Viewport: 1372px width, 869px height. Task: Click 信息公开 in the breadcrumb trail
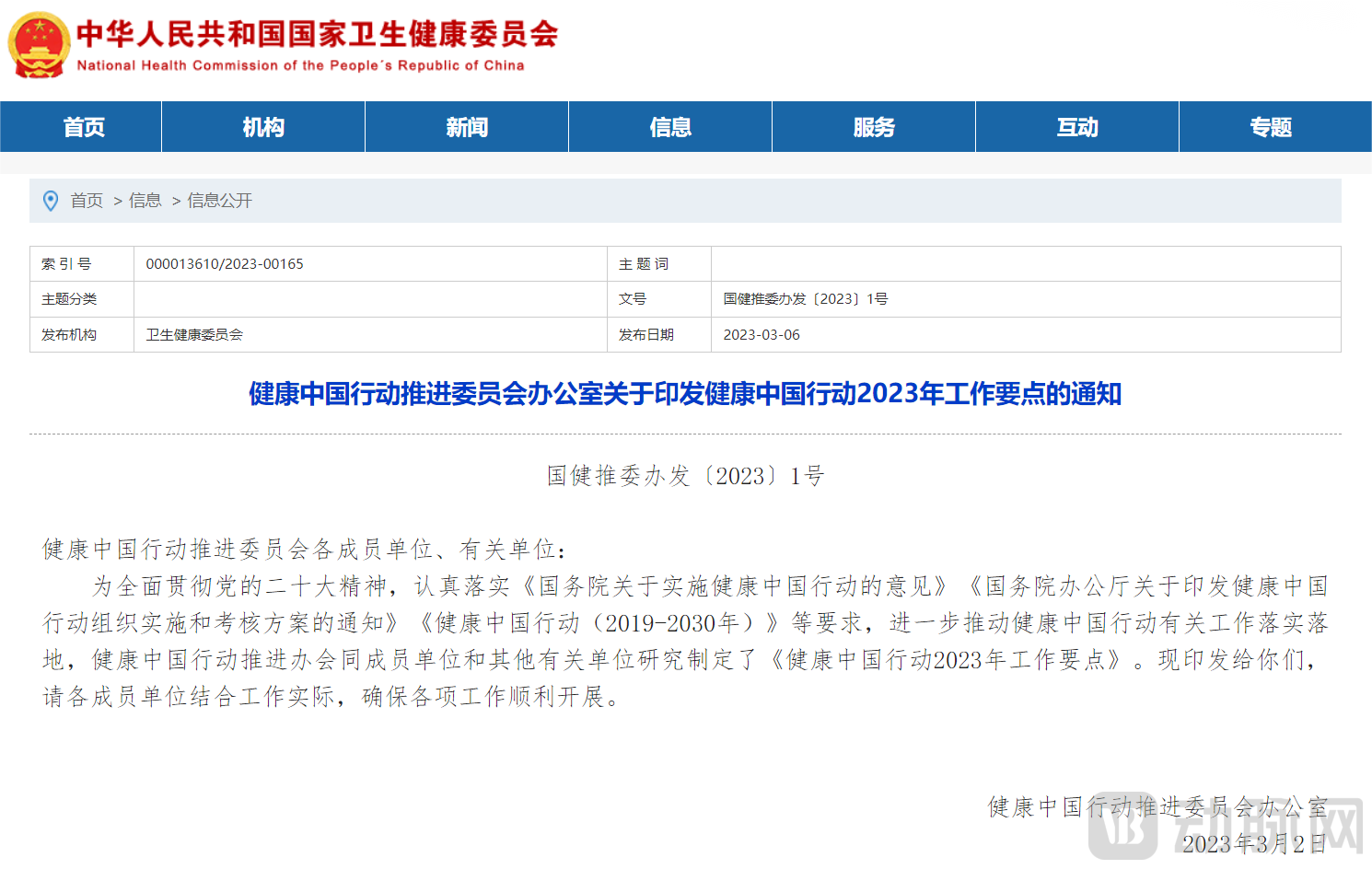coord(219,201)
